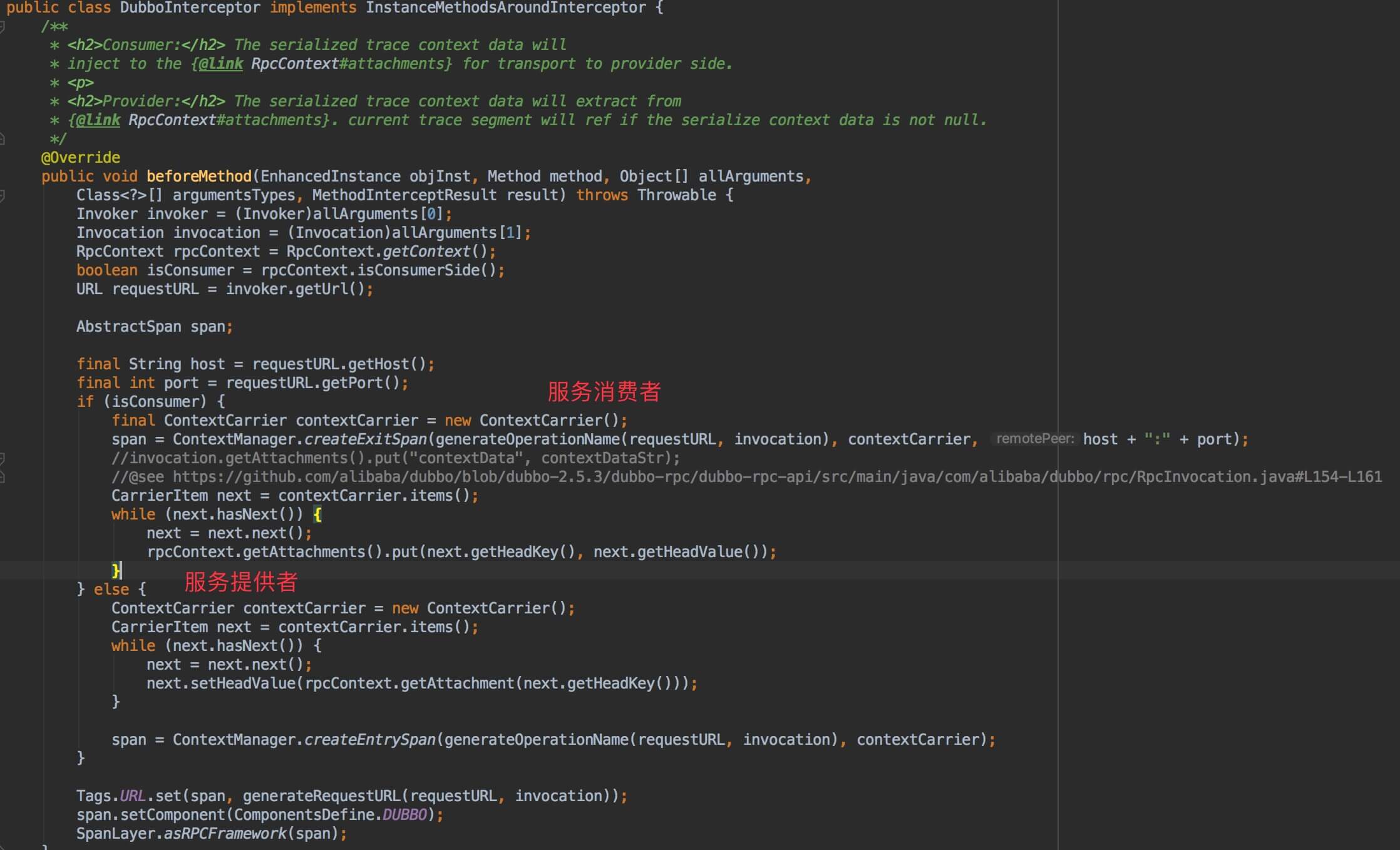Click the asRPCFramework method call
Screen dimensions: 1400x850
pos(225,834)
